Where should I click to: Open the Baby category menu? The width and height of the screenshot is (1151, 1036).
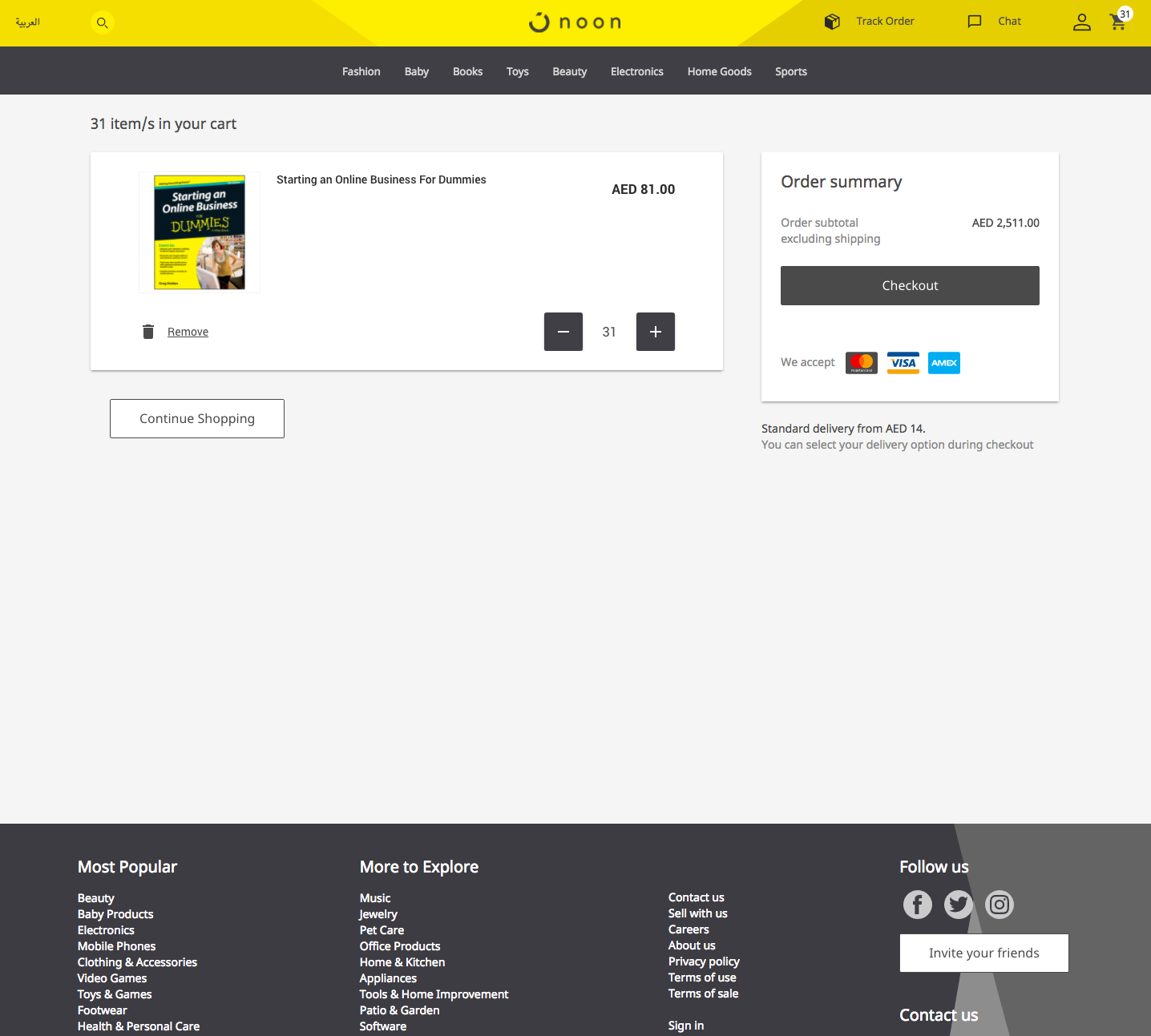[417, 71]
